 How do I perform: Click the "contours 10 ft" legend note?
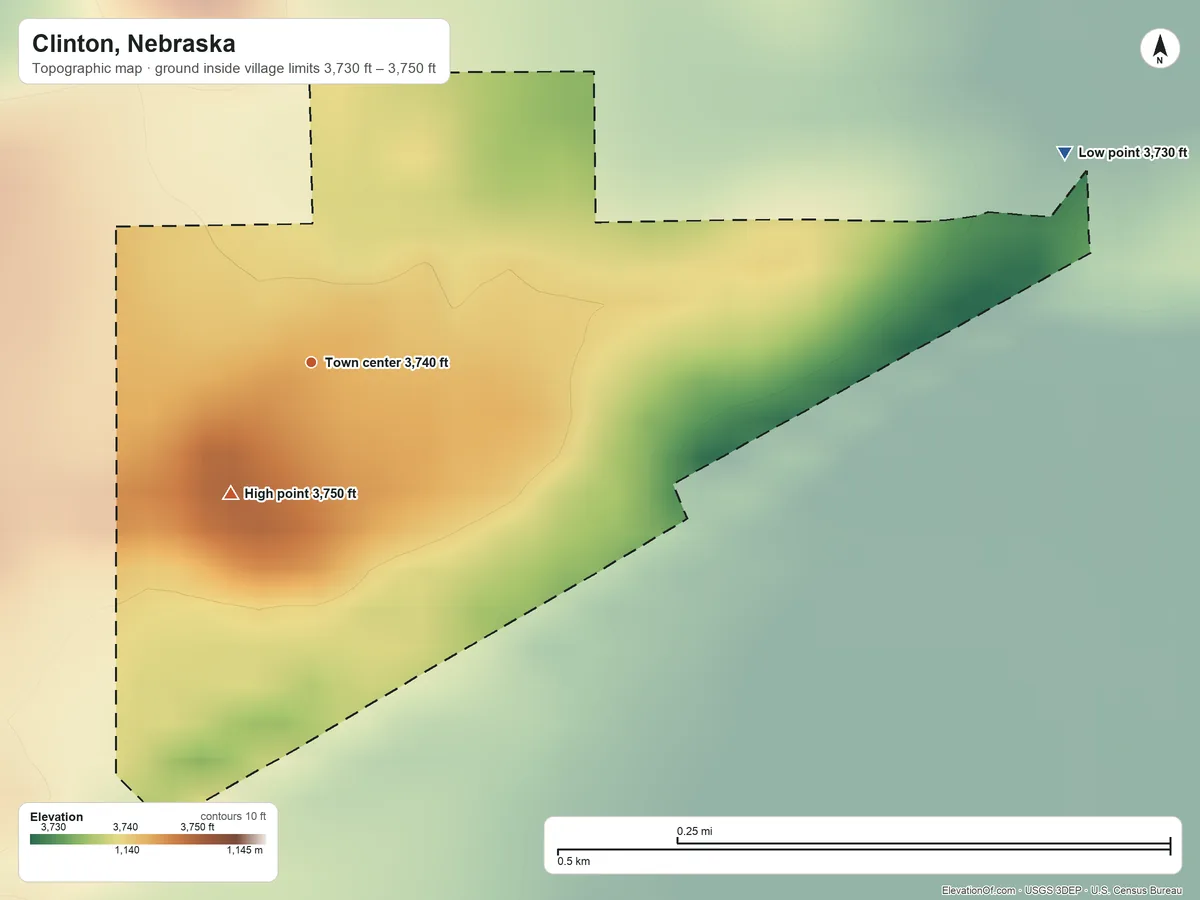(x=233, y=816)
